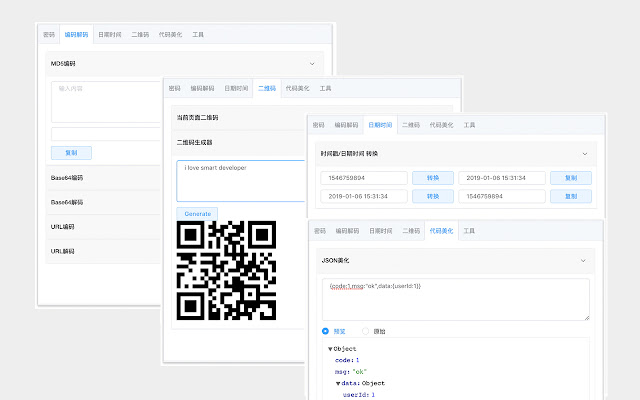Copy the 2019-01-06 15:31:34 result with 复制
The width and height of the screenshot is (640, 400).
click(571, 178)
